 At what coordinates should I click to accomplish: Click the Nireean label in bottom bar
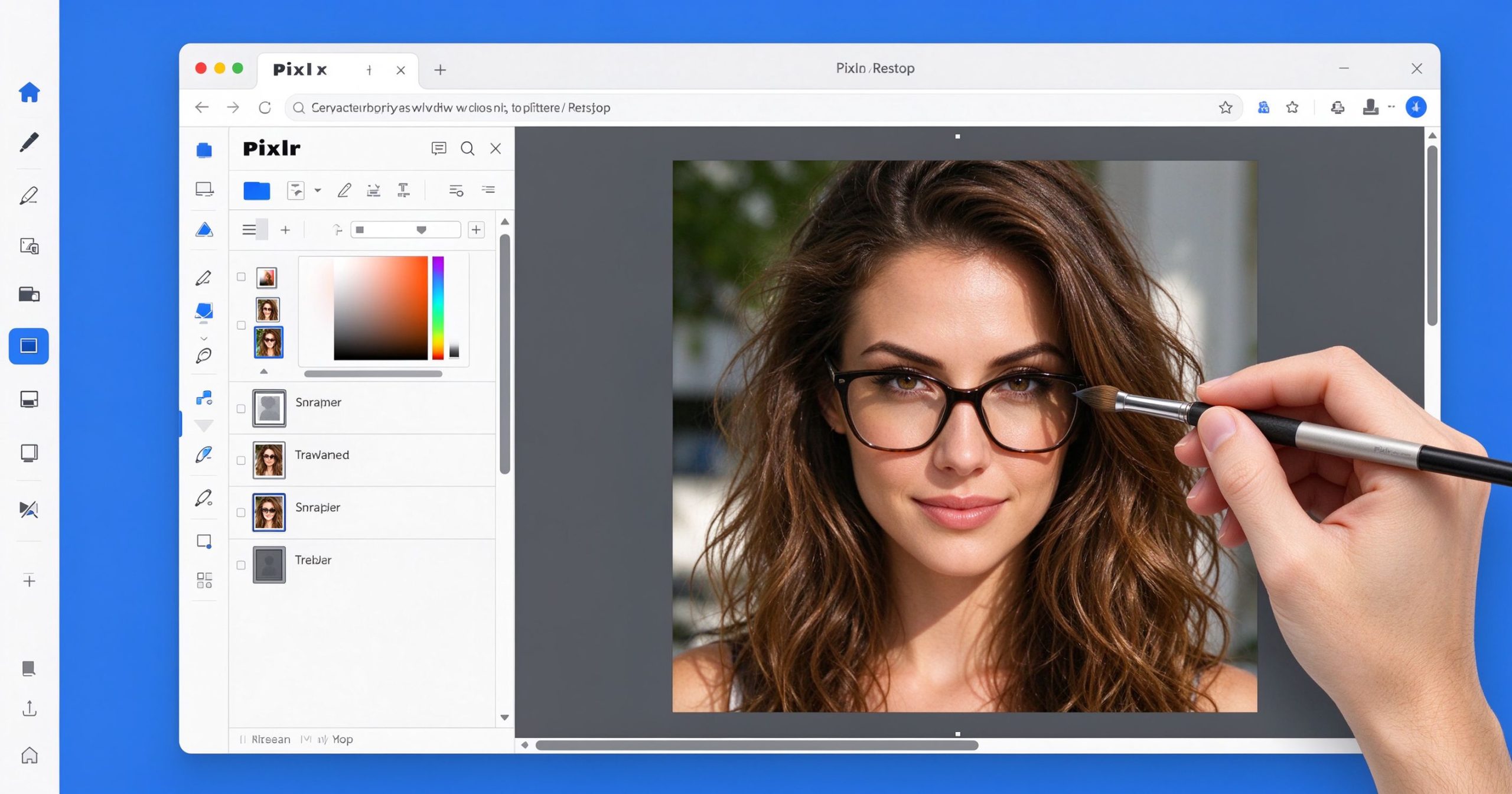[271, 740]
